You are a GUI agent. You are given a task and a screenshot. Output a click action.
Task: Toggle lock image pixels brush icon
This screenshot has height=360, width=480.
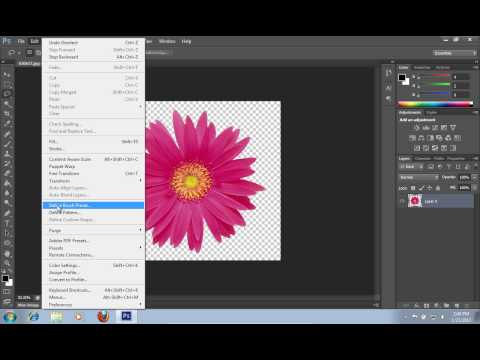pyautogui.click(x=421, y=188)
